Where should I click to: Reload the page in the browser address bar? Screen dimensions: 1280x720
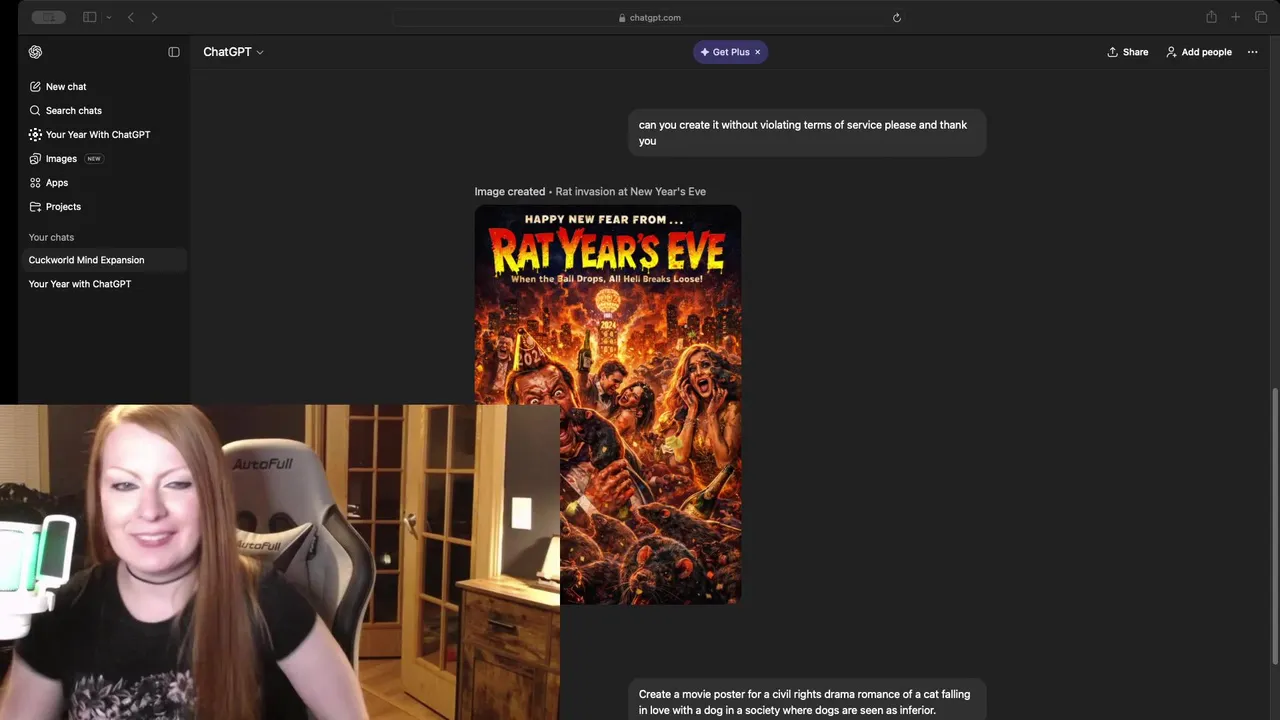[x=897, y=17]
